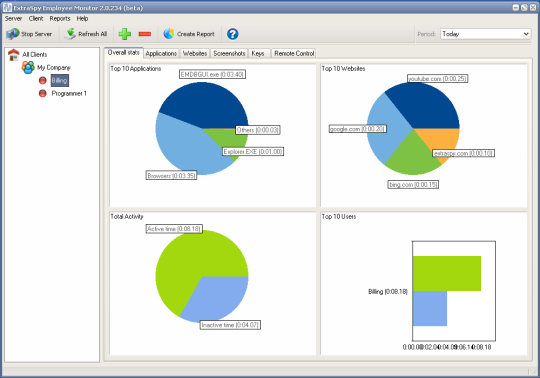Open the Reports menu

60,19
